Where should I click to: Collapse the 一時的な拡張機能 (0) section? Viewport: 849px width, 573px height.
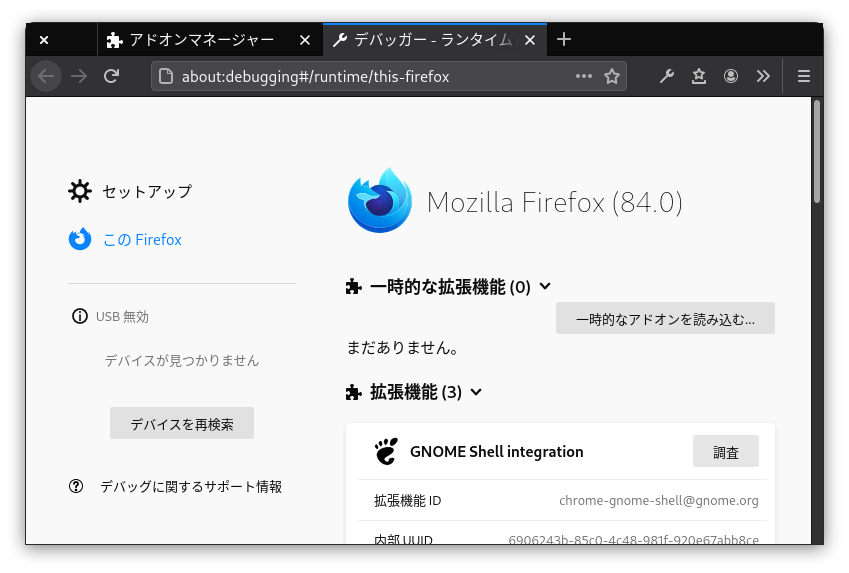coord(545,286)
